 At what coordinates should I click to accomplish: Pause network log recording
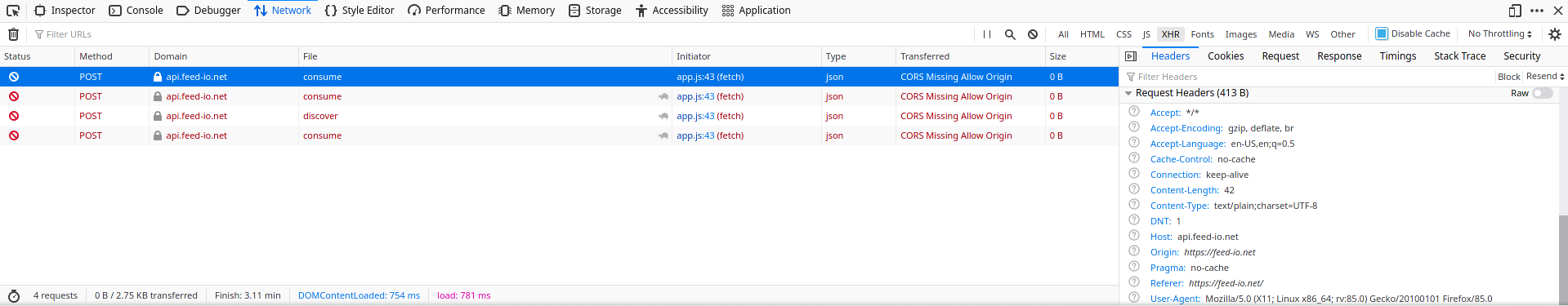[987, 34]
